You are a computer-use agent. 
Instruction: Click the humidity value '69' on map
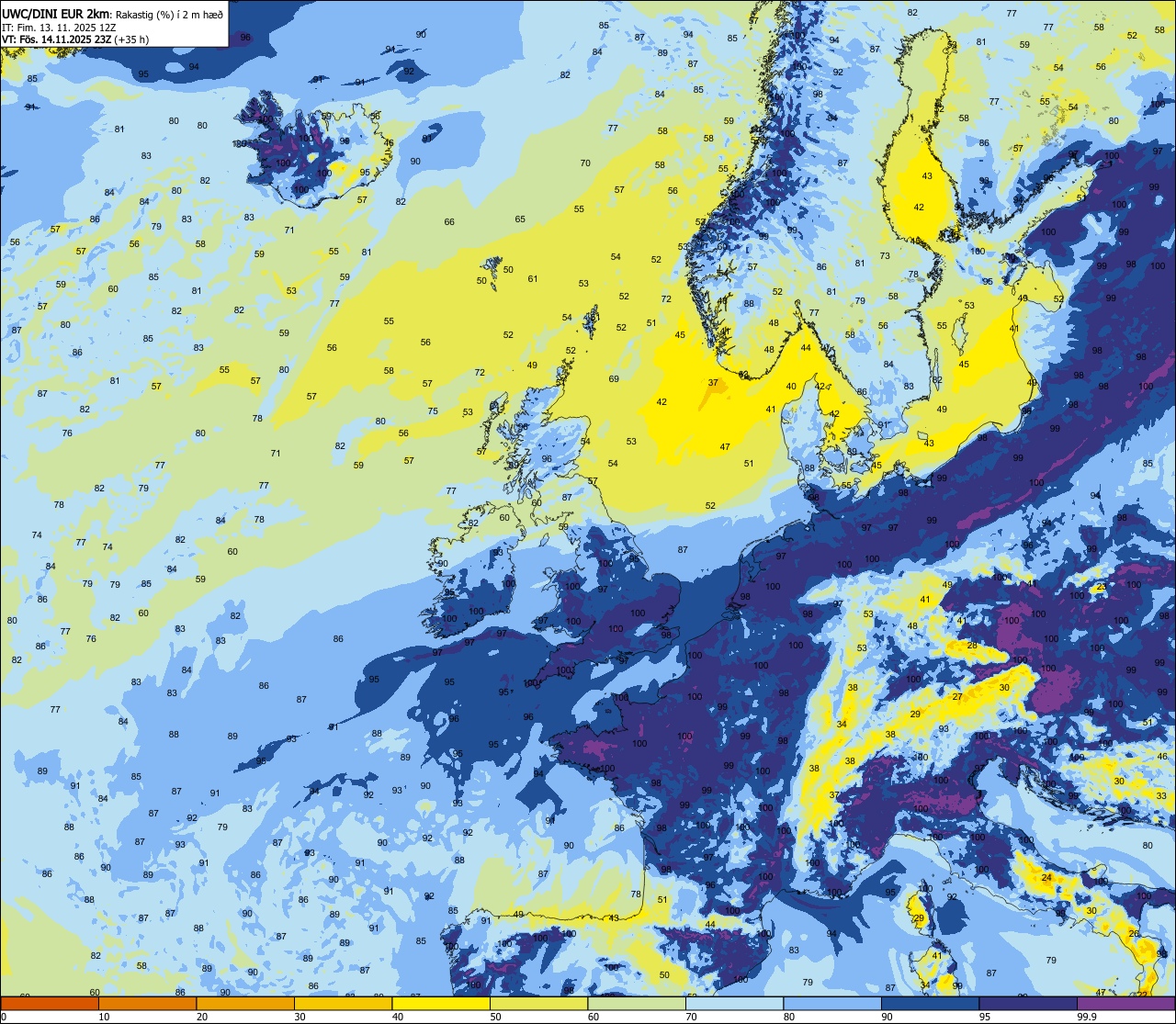pyautogui.click(x=614, y=379)
